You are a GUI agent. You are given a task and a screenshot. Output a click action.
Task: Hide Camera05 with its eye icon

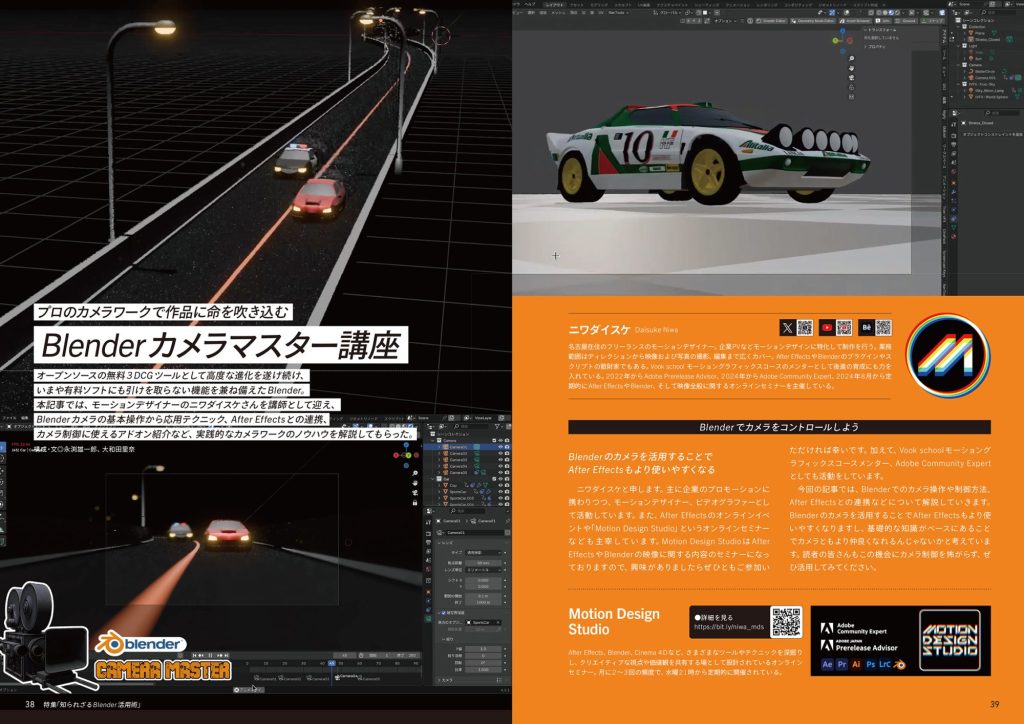(x=501, y=473)
